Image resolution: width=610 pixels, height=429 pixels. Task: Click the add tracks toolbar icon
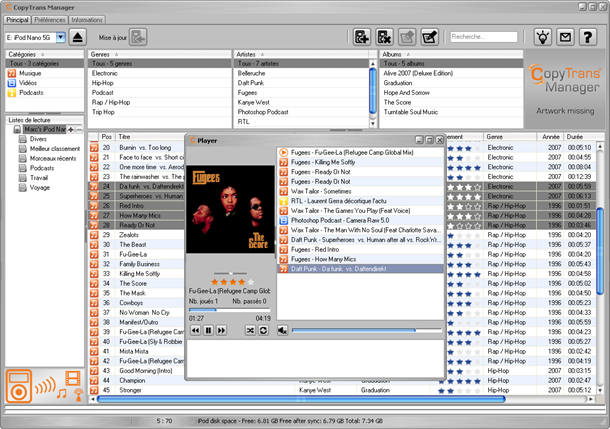362,37
